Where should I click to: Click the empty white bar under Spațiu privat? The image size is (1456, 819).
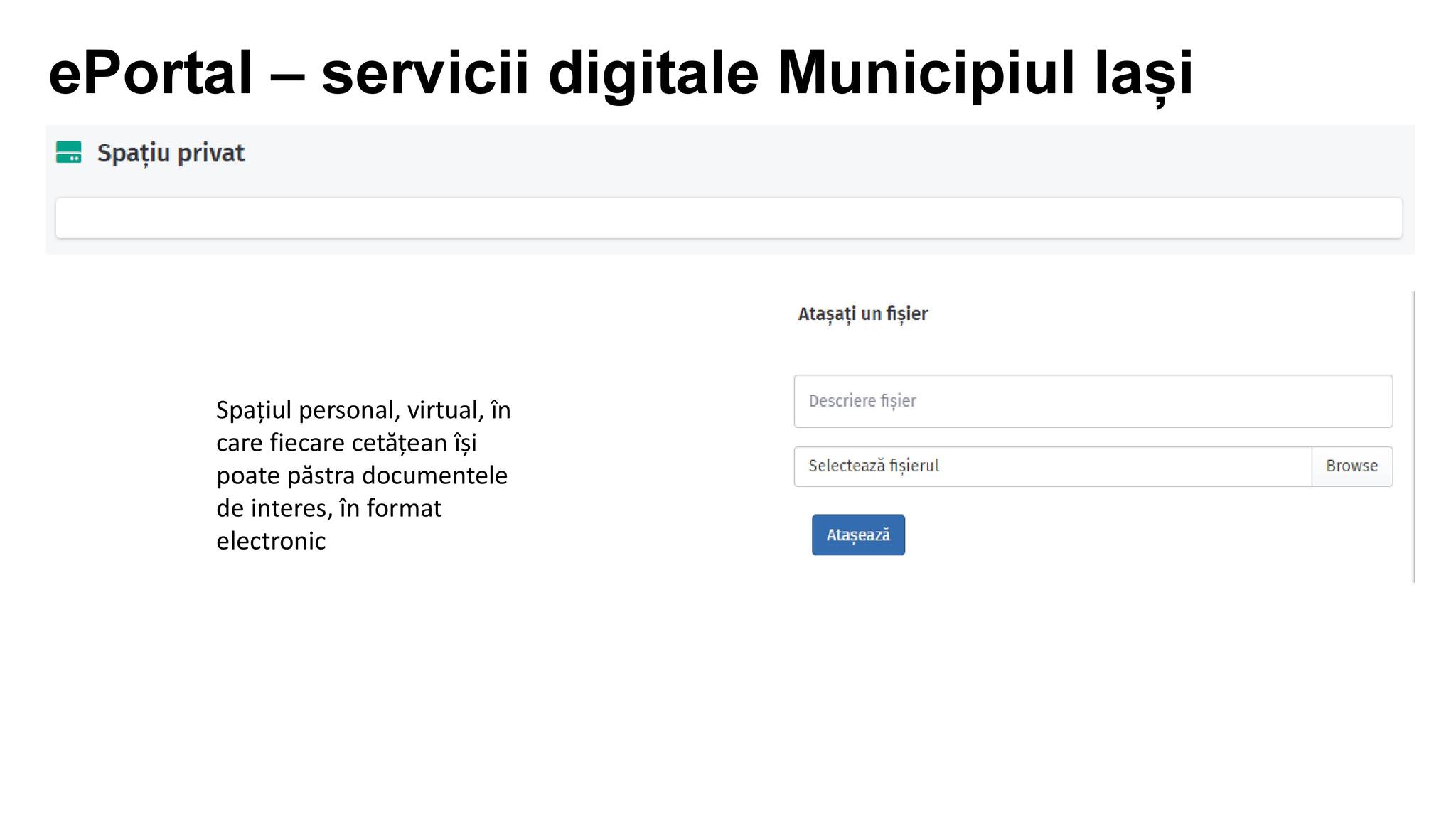click(x=728, y=218)
